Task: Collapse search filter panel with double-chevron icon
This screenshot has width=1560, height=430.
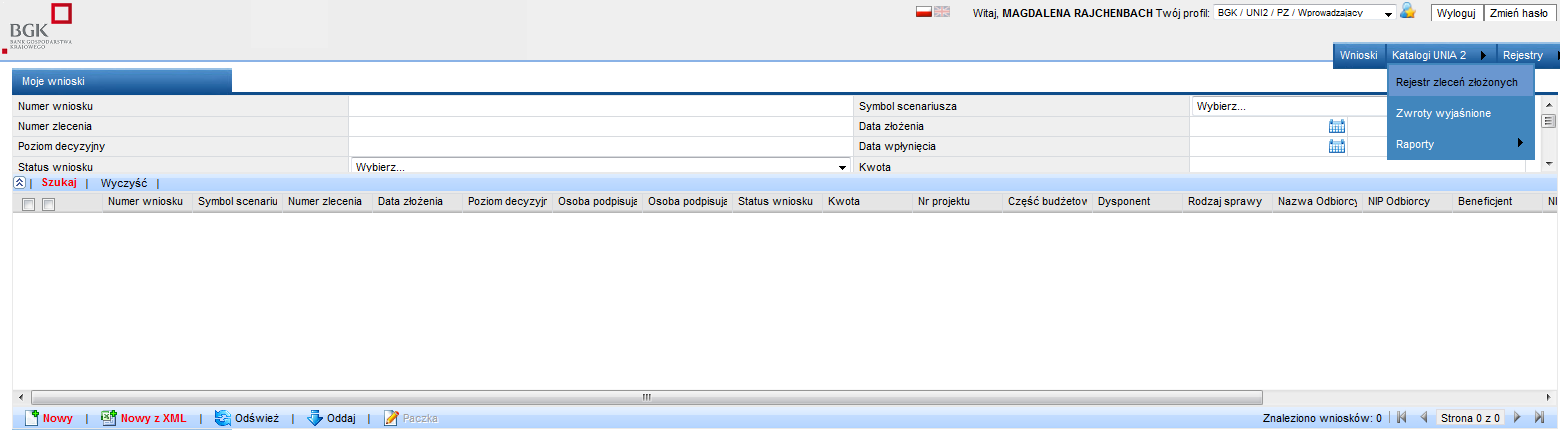Action: (19, 183)
